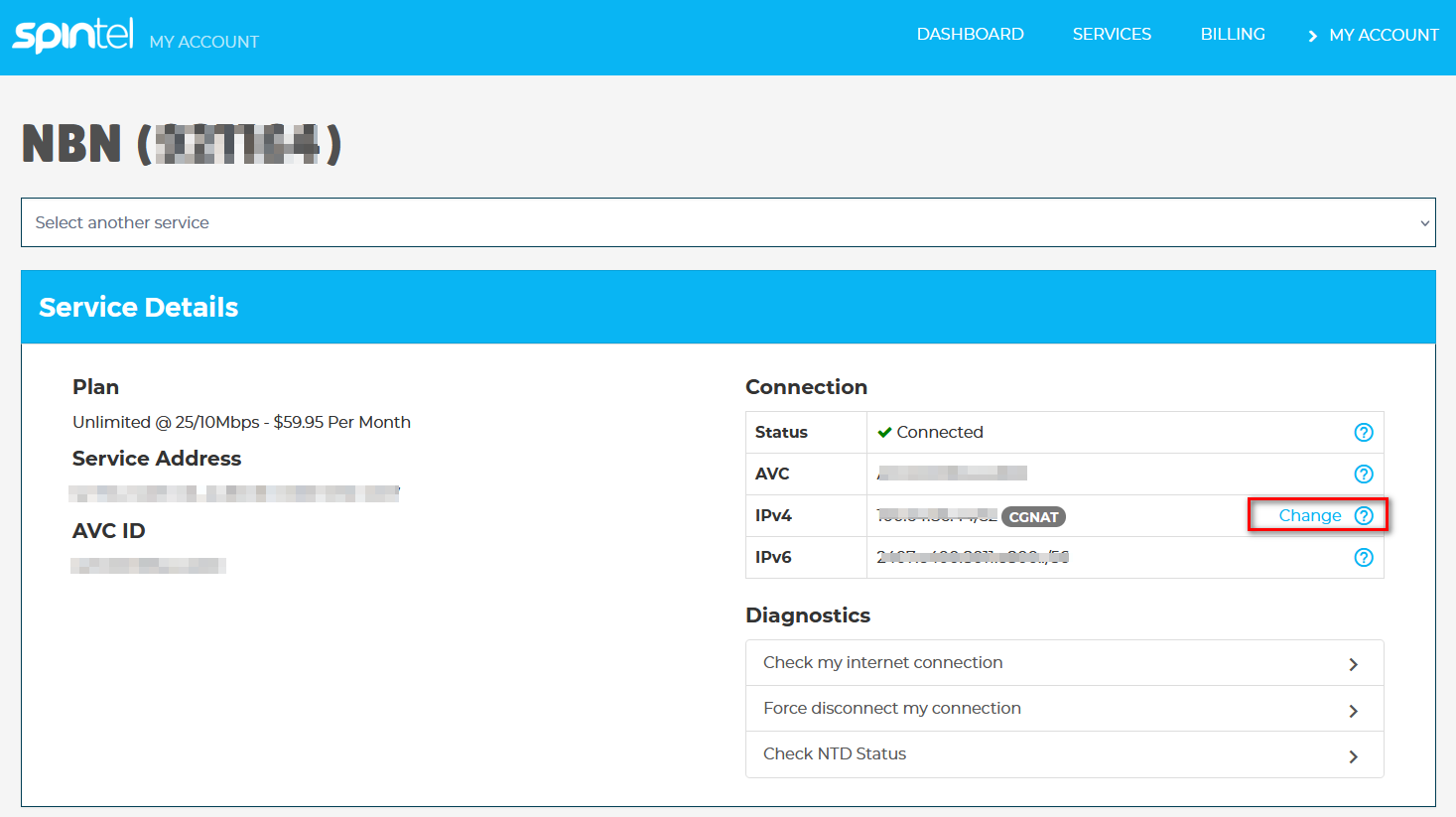Click the Change IPv4 link

click(1310, 515)
